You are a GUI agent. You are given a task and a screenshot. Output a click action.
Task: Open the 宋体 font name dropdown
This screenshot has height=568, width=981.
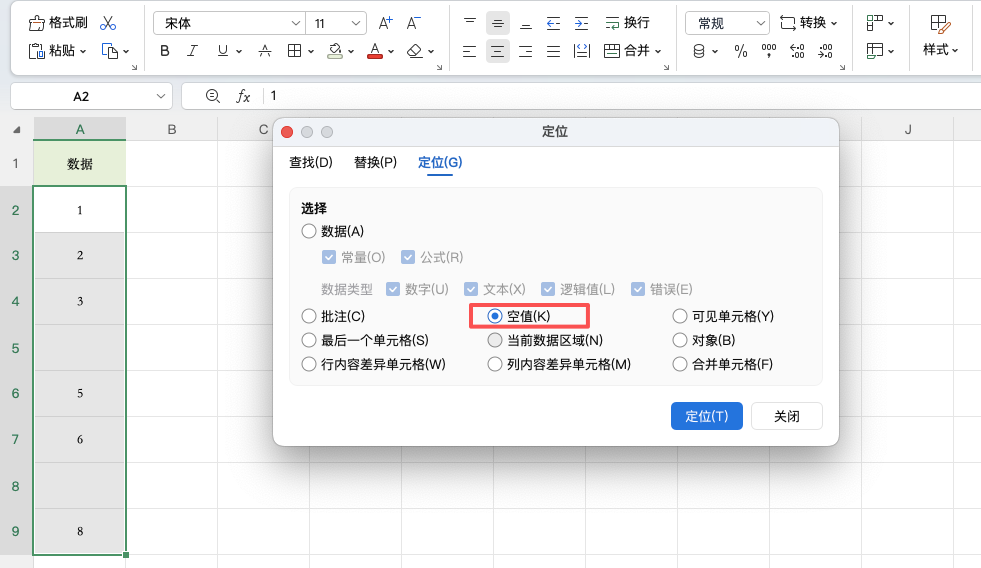pyautogui.click(x=296, y=23)
